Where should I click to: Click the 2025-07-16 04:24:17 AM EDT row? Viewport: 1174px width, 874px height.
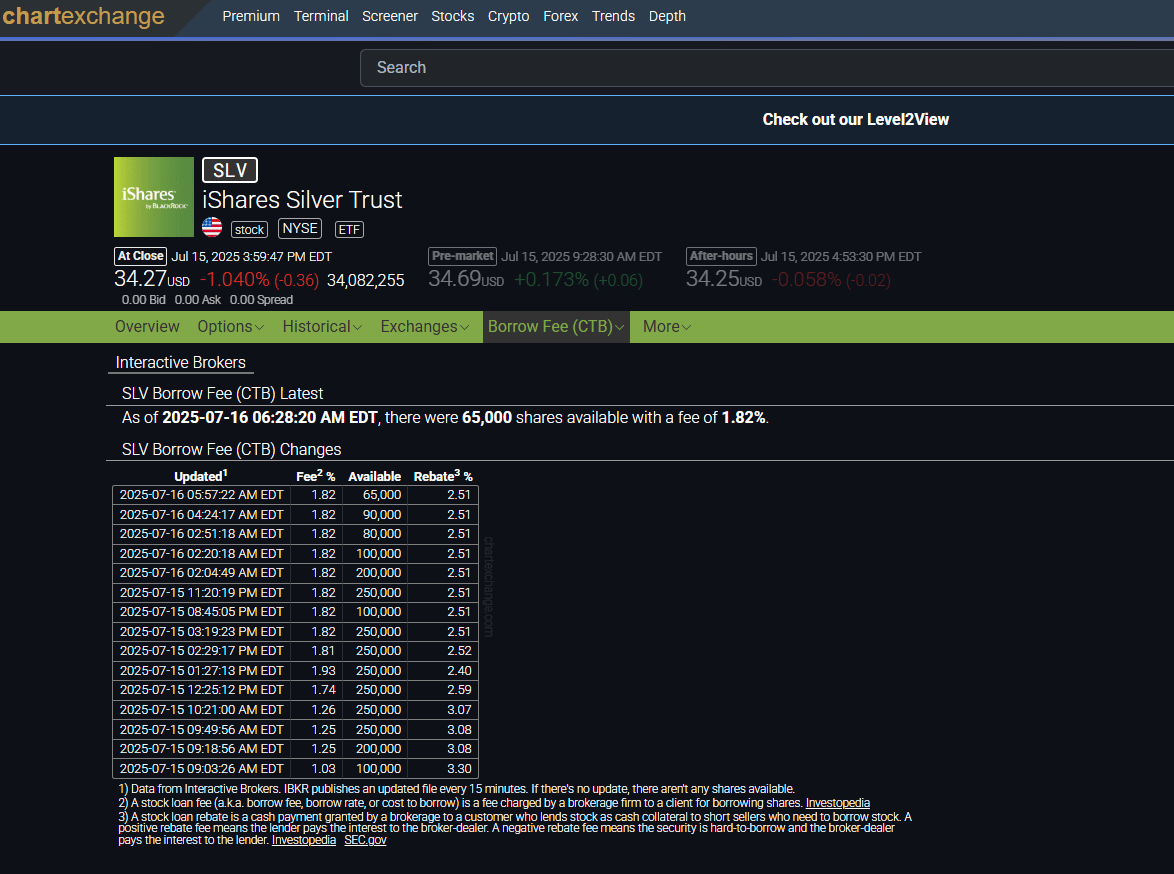pos(295,515)
